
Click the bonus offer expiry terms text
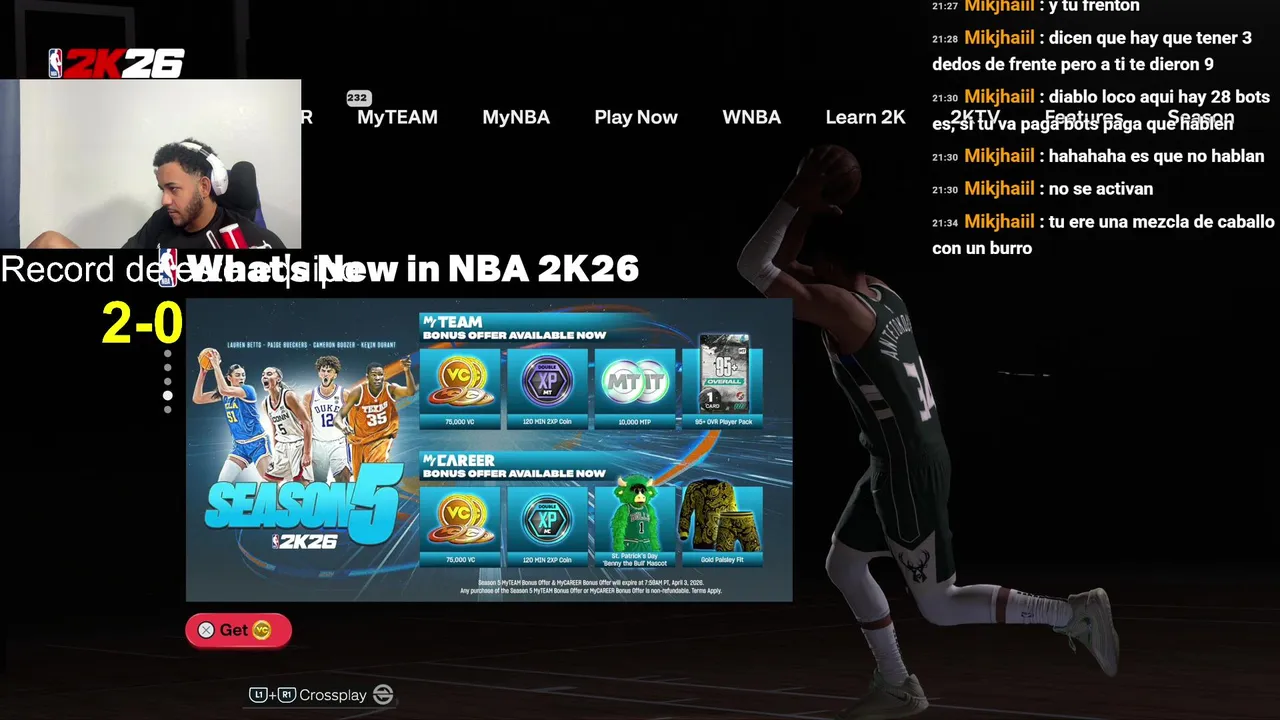click(x=590, y=586)
